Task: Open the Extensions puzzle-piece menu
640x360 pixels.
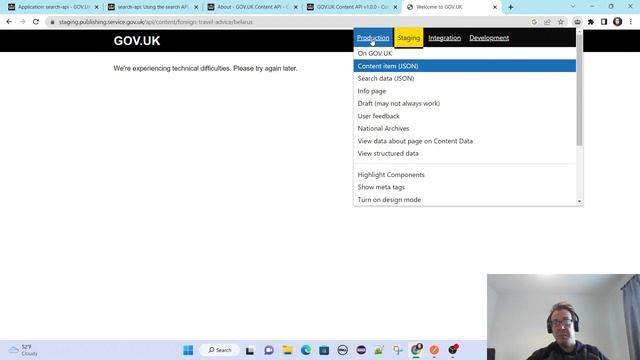Action: coord(591,22)
